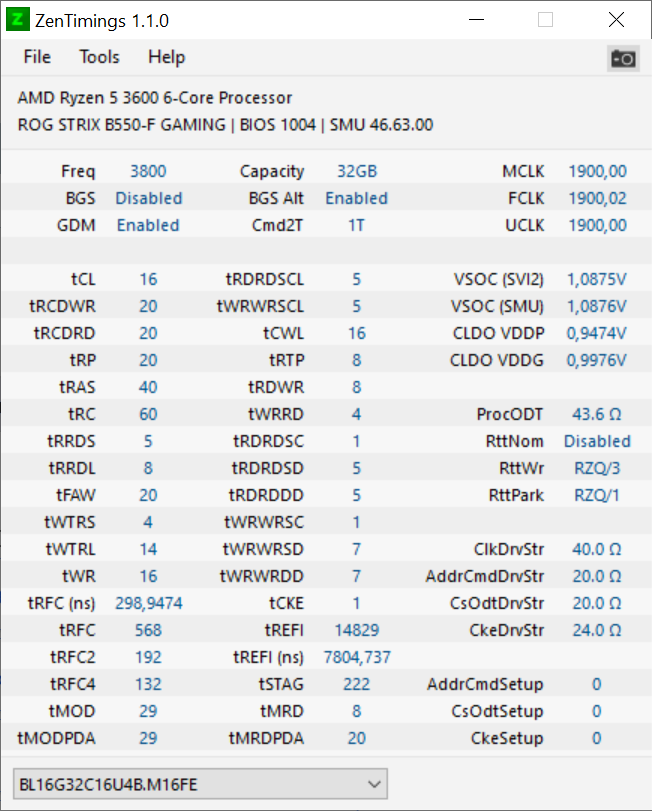Open the File menu
The width and height of the screenshot is (652, 811).
(x=37, y=57)
